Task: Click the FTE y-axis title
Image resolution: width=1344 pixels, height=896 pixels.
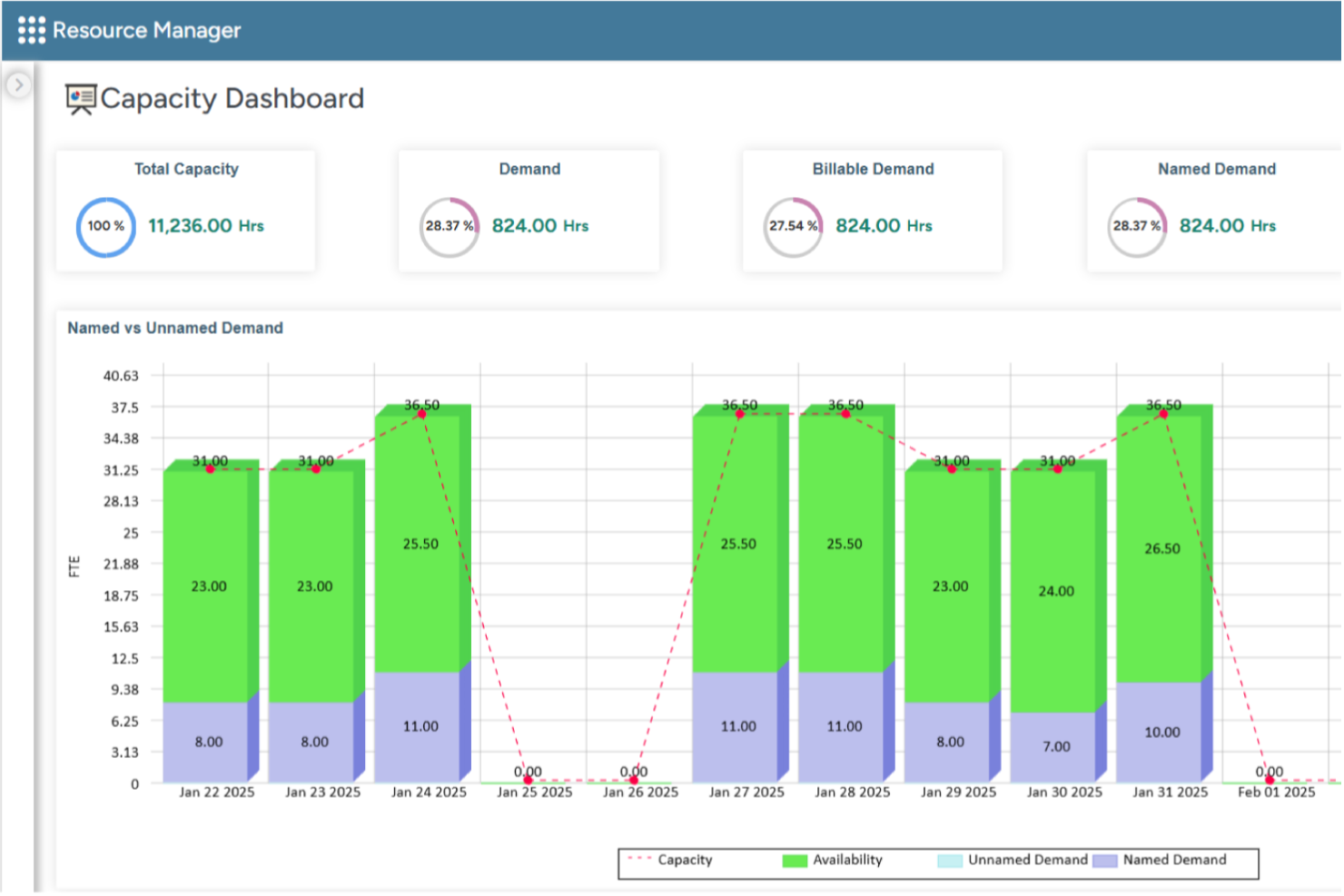Action: (74, 567)
